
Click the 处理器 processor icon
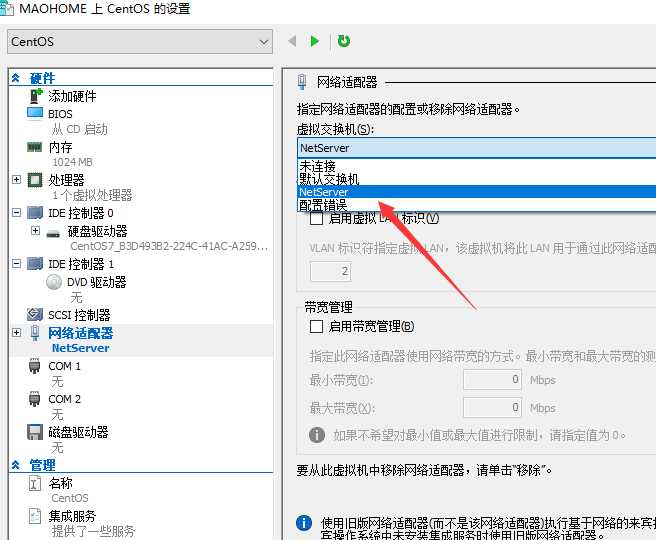pos(35,180)
